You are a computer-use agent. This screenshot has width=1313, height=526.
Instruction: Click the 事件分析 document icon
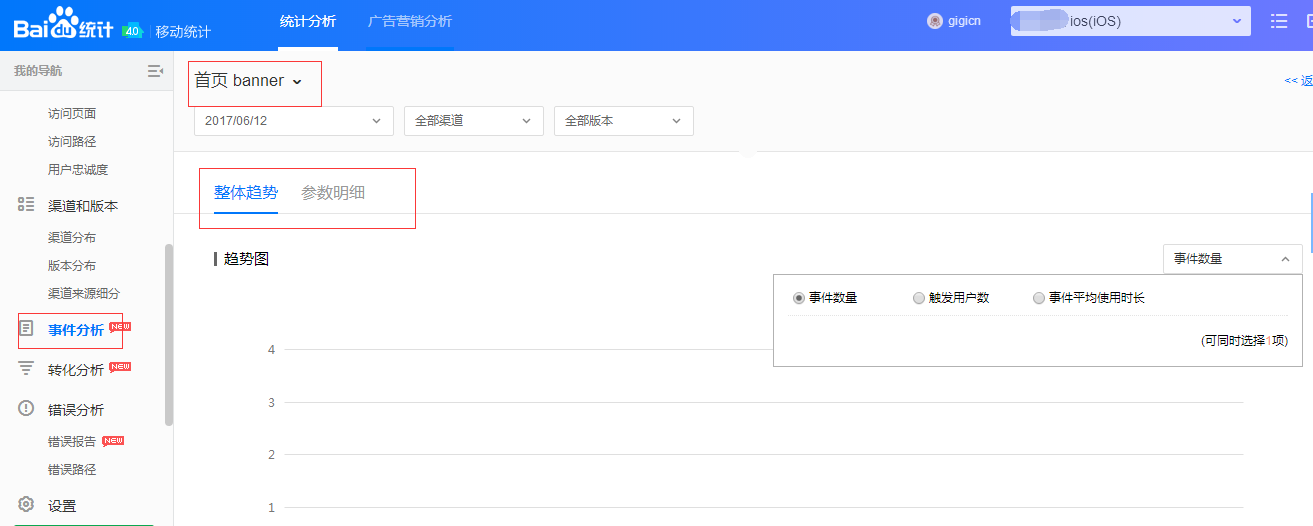[27, 329]
